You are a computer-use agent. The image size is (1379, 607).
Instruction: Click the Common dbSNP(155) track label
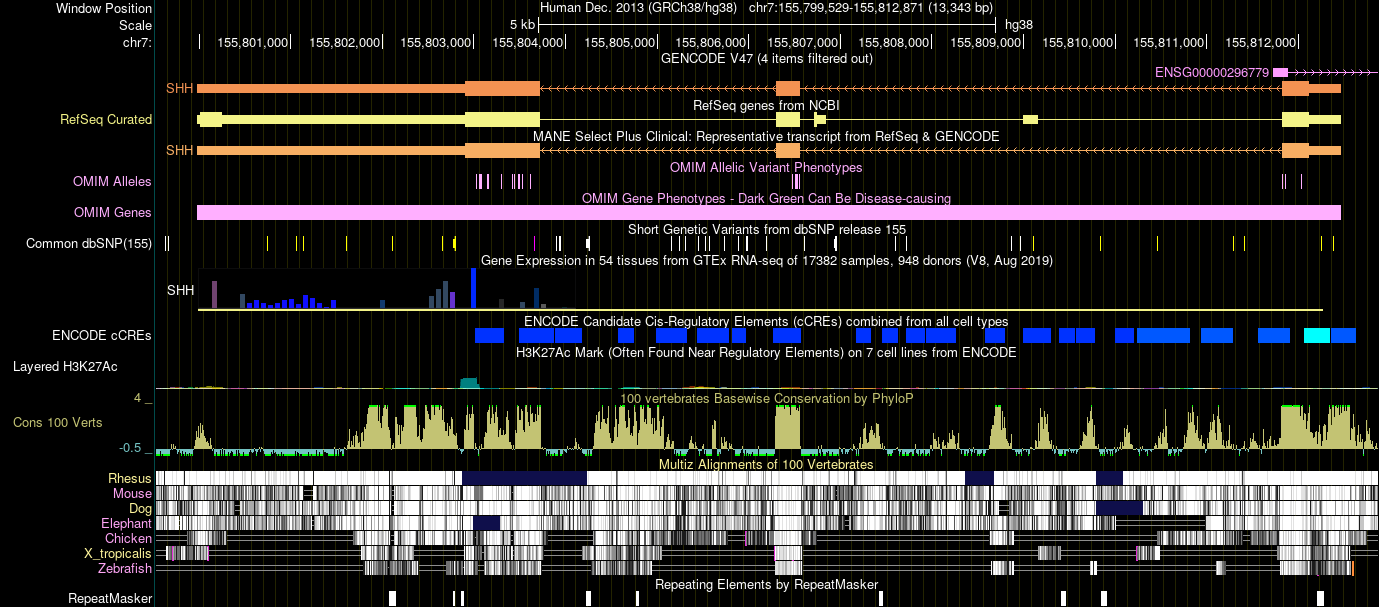(89, 243)
